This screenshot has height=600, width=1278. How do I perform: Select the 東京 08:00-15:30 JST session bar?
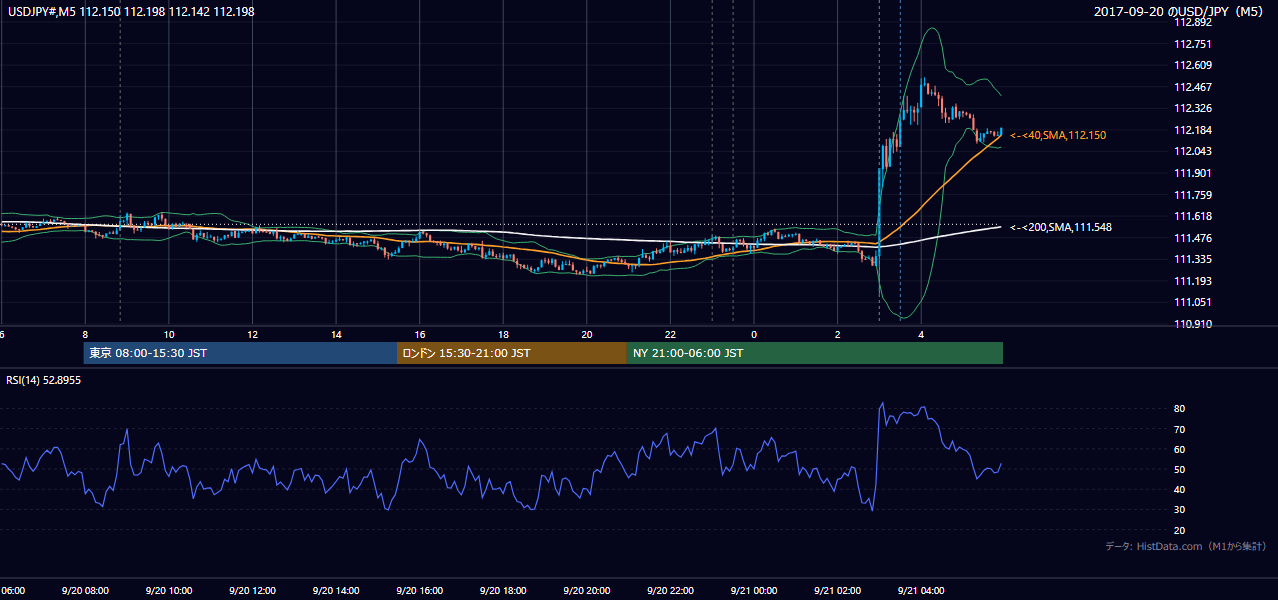coord(240,353)
